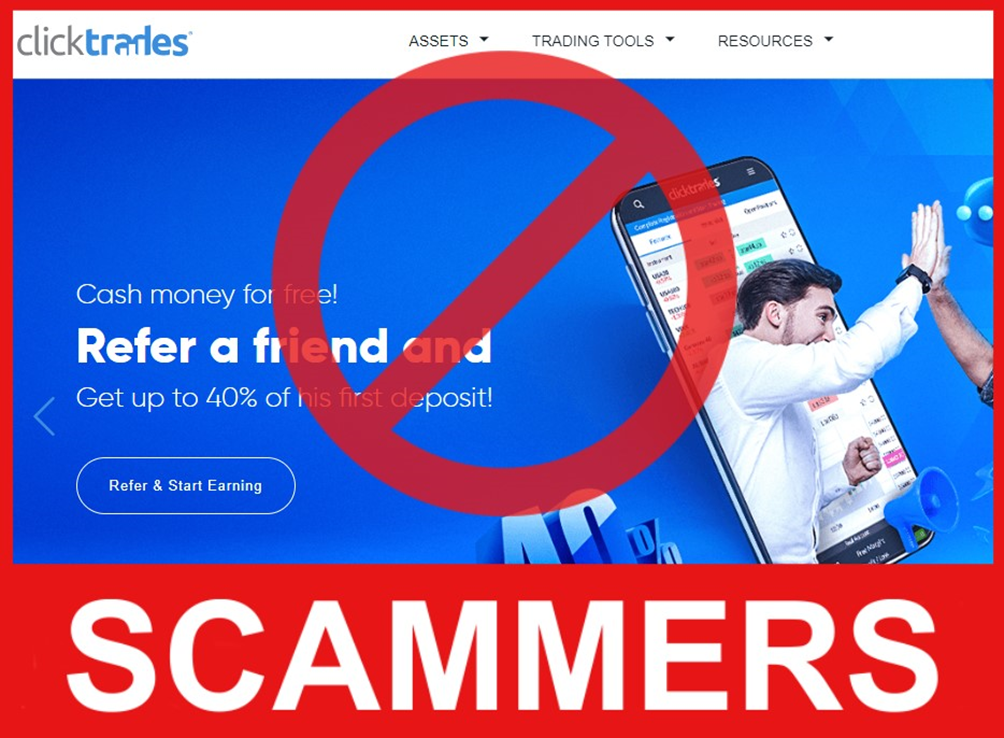Screen dimensions: 1004x738
Task: Open the TRADING TOOLS menu
Action: pos(603,41)
